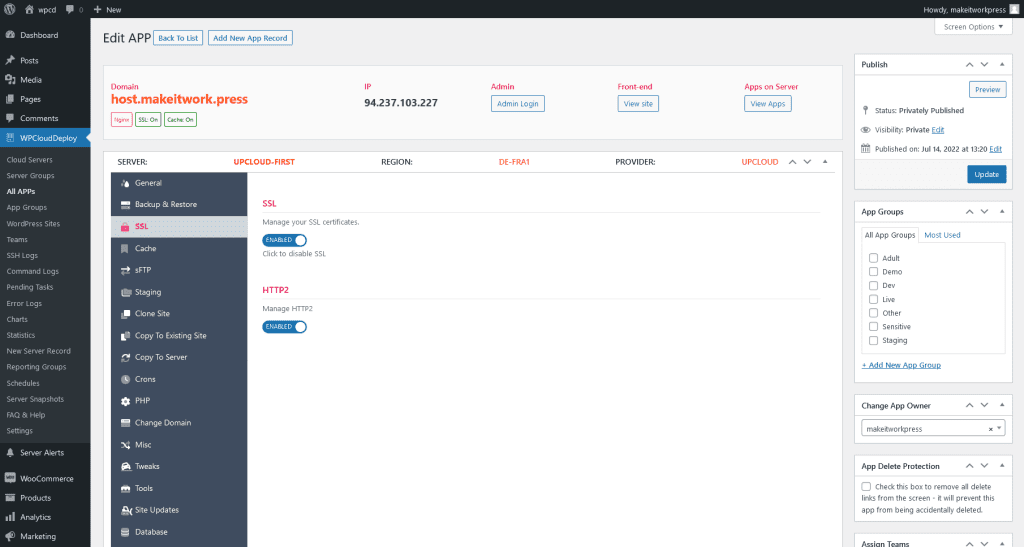The image size is (1024, 547).
Task: Click the Media icon in sidebar
Action: [x=10, y=80]
